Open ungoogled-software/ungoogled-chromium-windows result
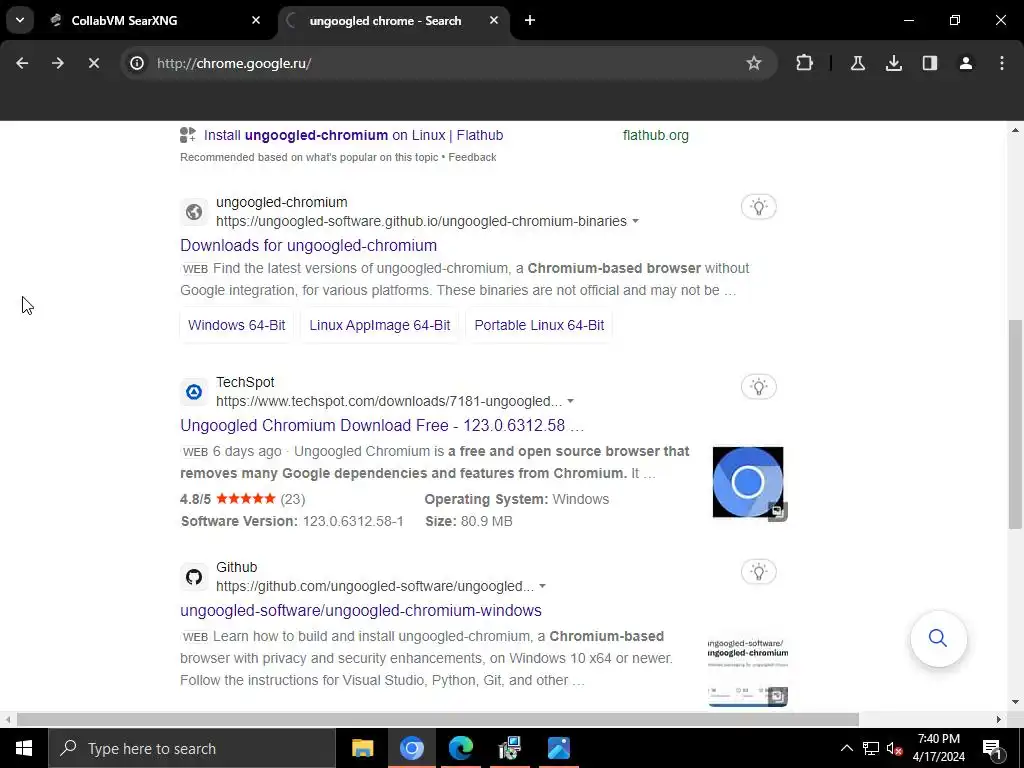 click(x=360, y=611)
